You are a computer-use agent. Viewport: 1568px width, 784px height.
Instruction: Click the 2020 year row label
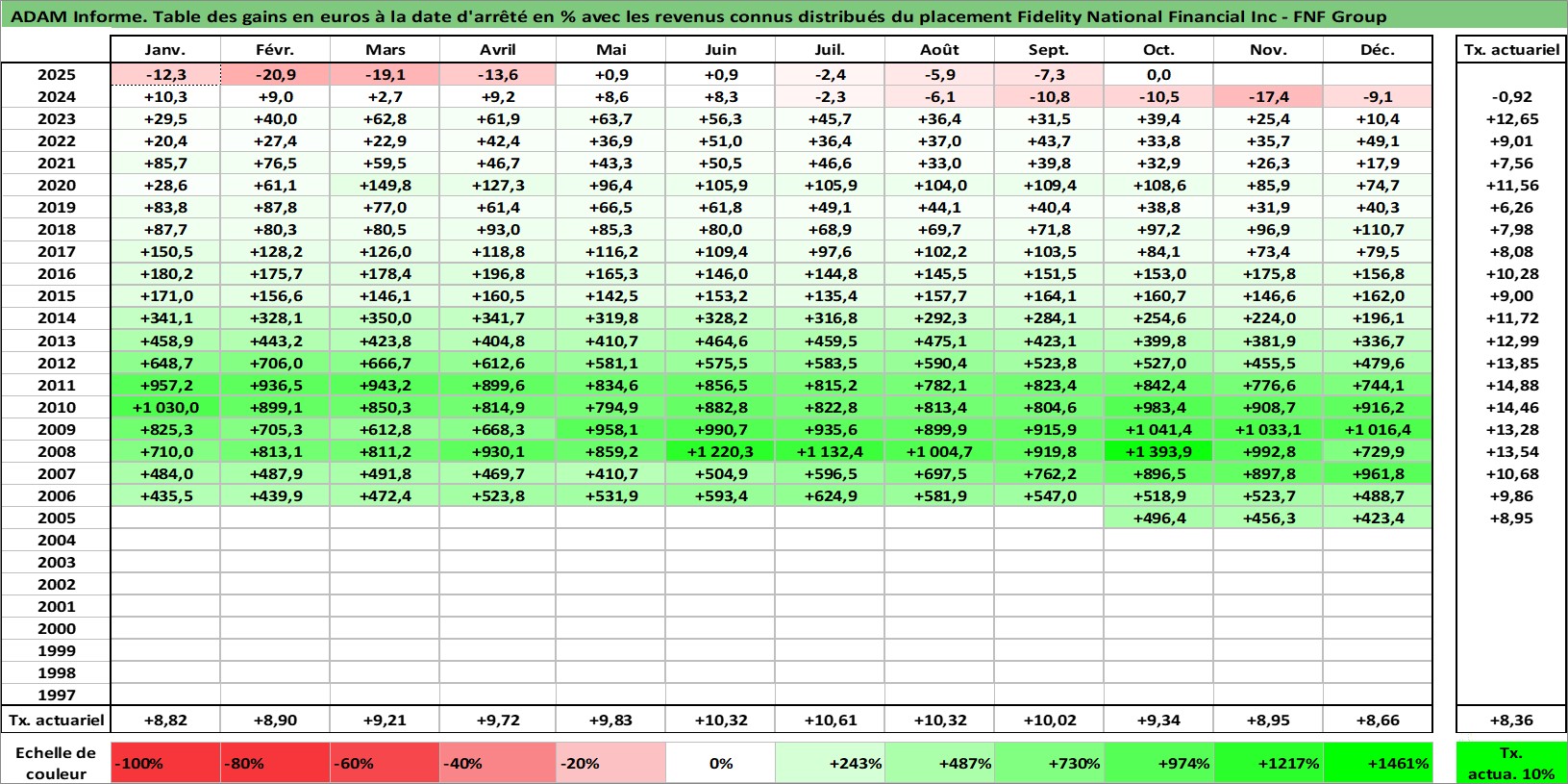coord(57,185)
